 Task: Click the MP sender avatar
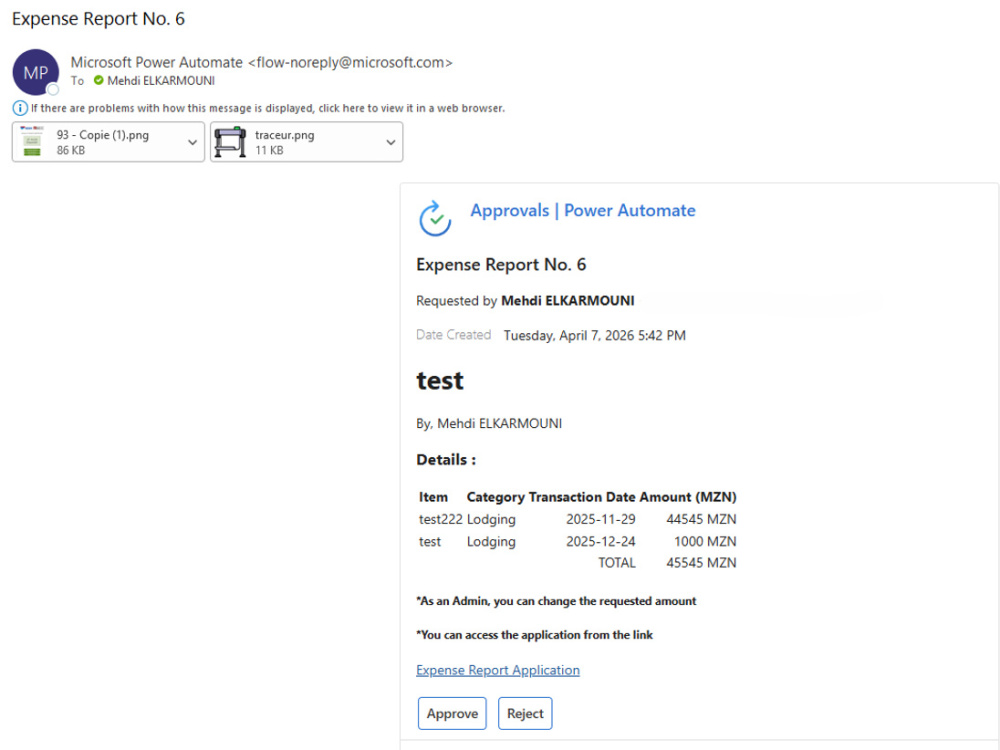36,72
